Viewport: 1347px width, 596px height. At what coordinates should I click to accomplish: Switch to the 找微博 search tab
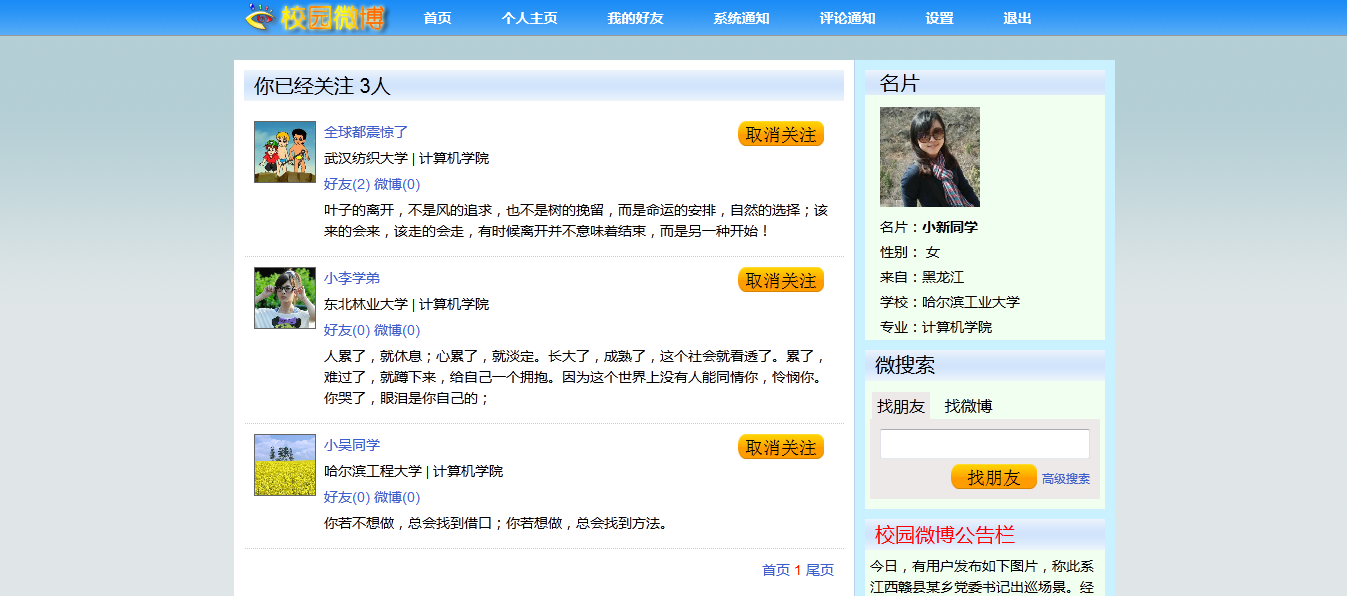(x=968, y=406)
